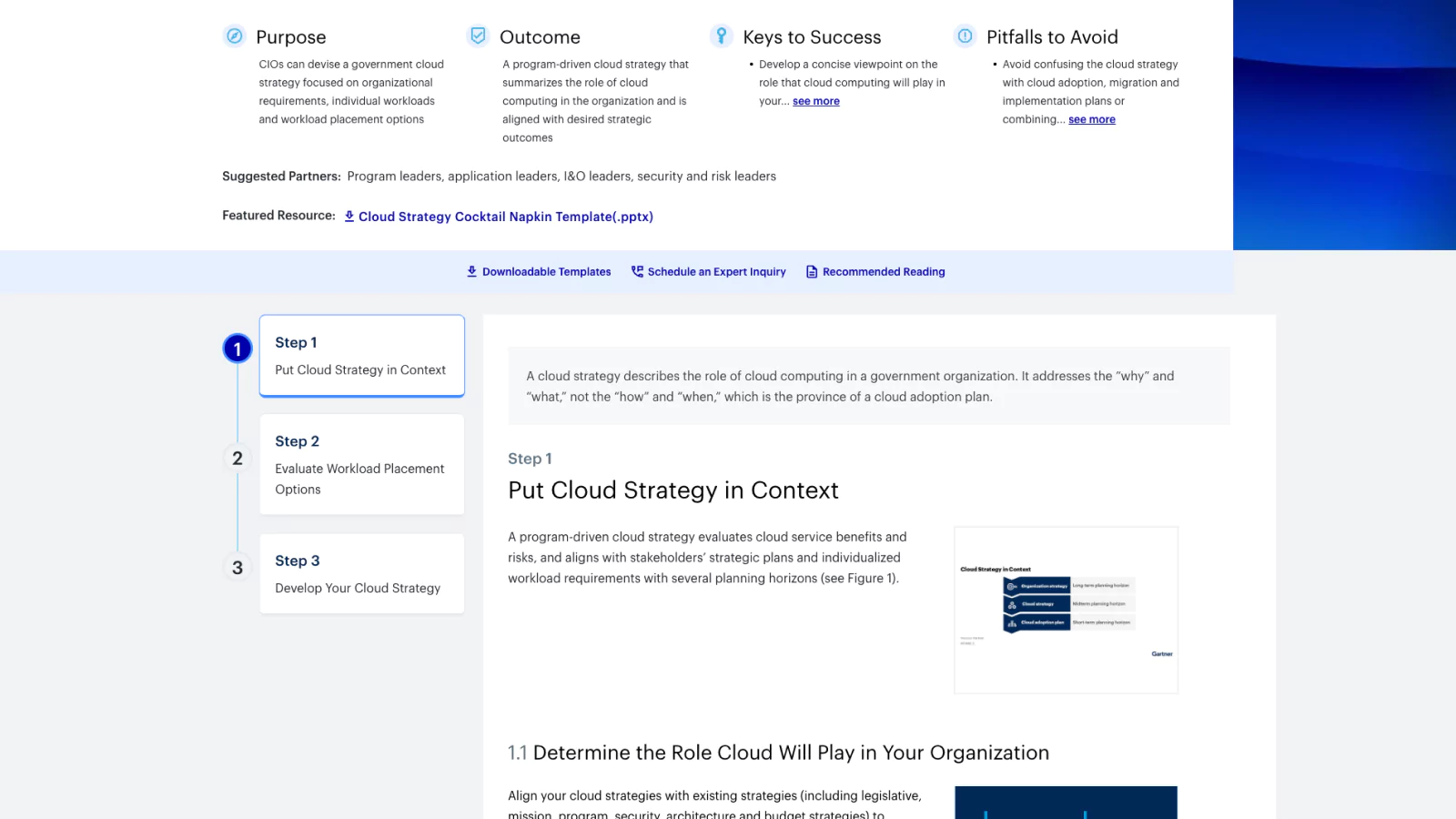The height and width of the screenshot is (819, 1456).
Task: Select the document icon beside Recommended Reading
Action: point(810,271)
